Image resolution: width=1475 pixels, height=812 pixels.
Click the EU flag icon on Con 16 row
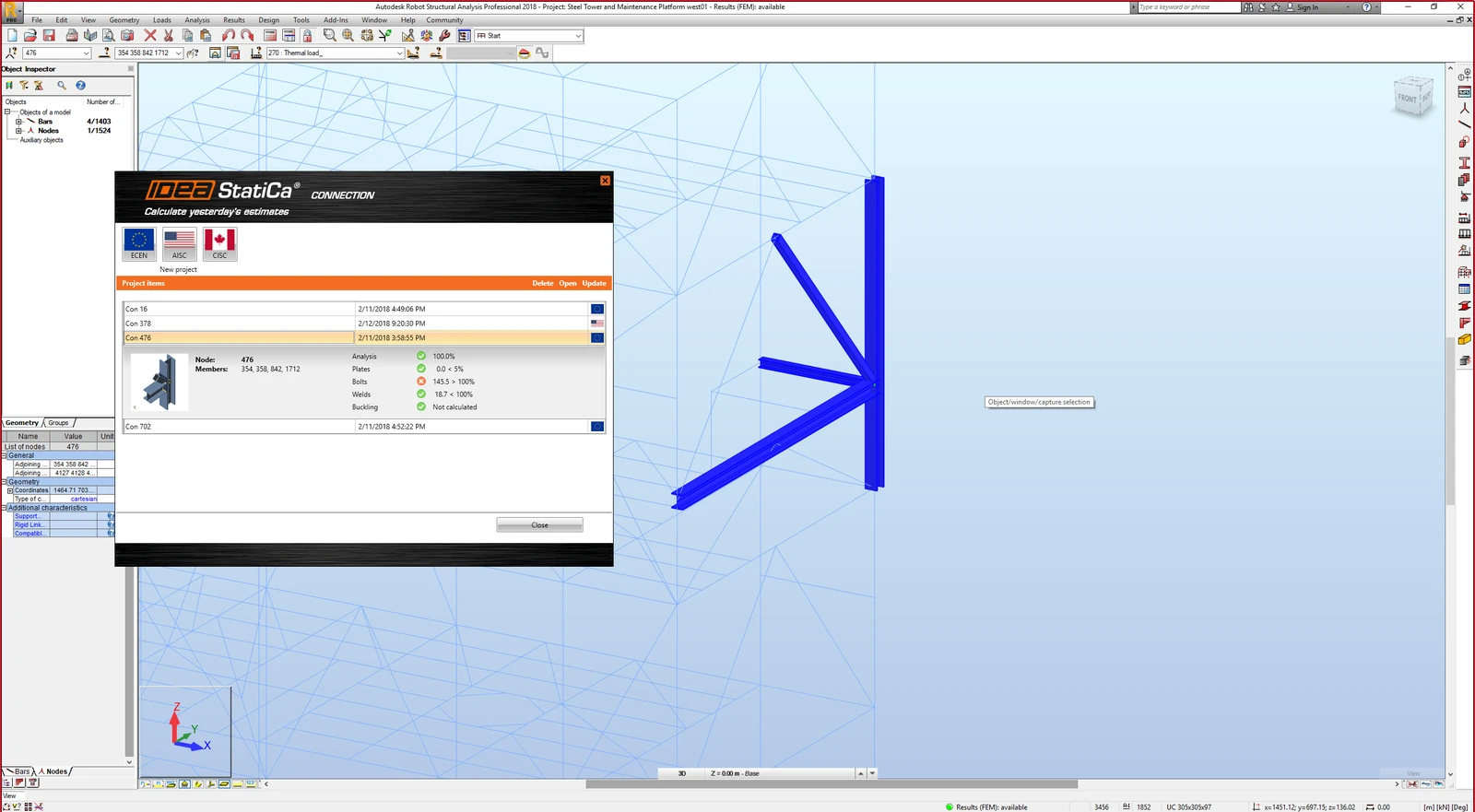(597, 310)
